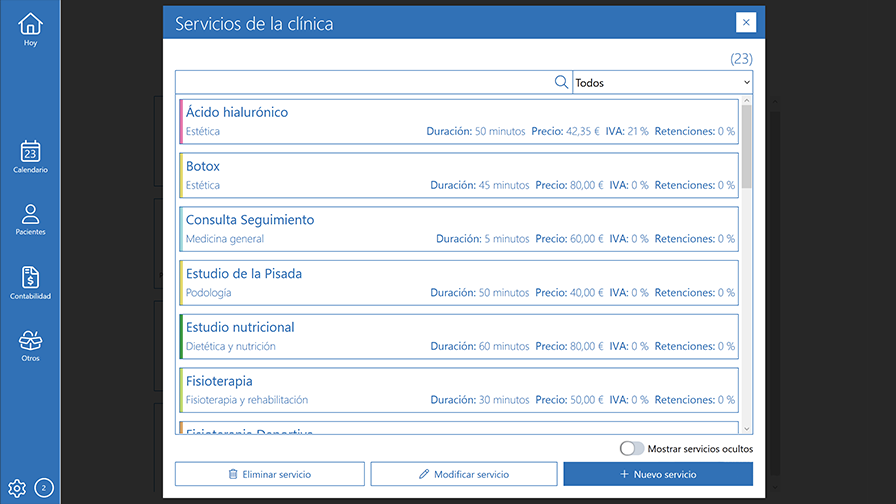Image resolution: width=896 pixels, height=504 pixels.
Task: Toggle Mostrar servicios ocultos switch
Action: point(631,449)
